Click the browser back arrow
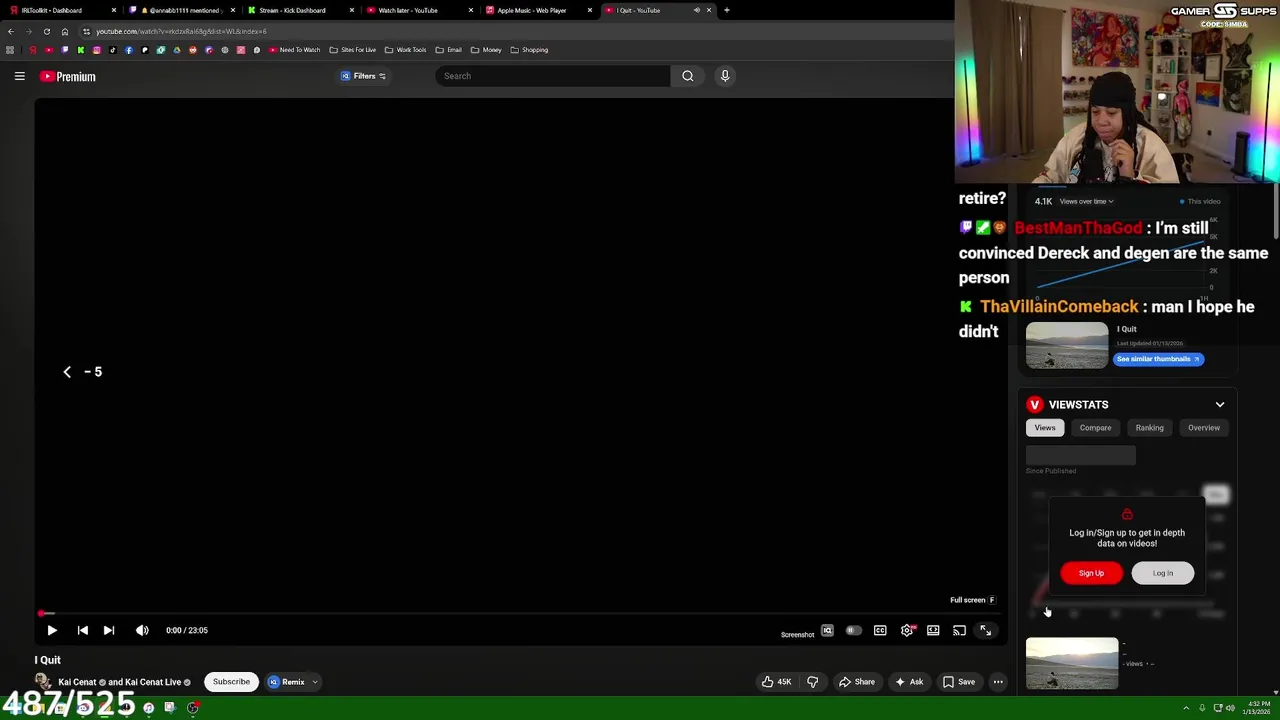The width and height of the screenshot is (1280, 720). point(11,32)
